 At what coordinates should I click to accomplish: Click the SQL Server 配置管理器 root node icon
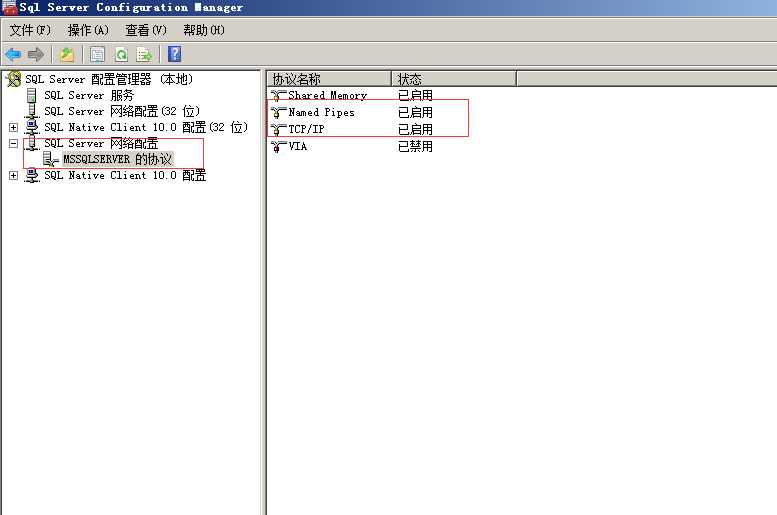14,79
